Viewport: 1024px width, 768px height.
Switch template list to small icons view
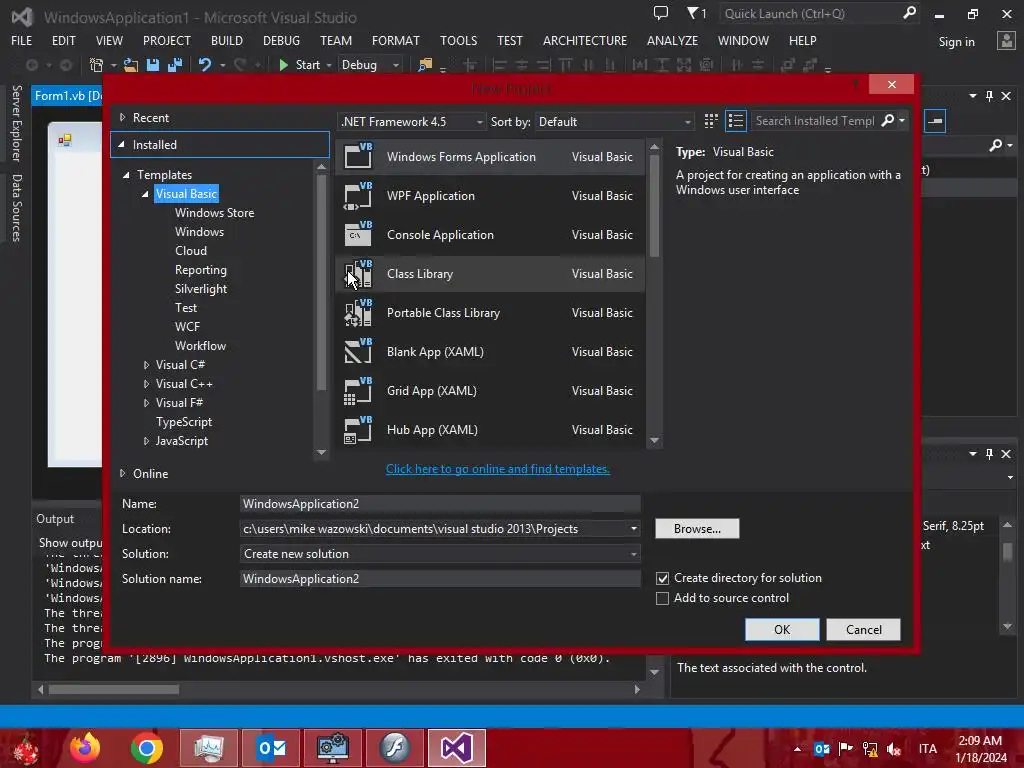(711, 121)
